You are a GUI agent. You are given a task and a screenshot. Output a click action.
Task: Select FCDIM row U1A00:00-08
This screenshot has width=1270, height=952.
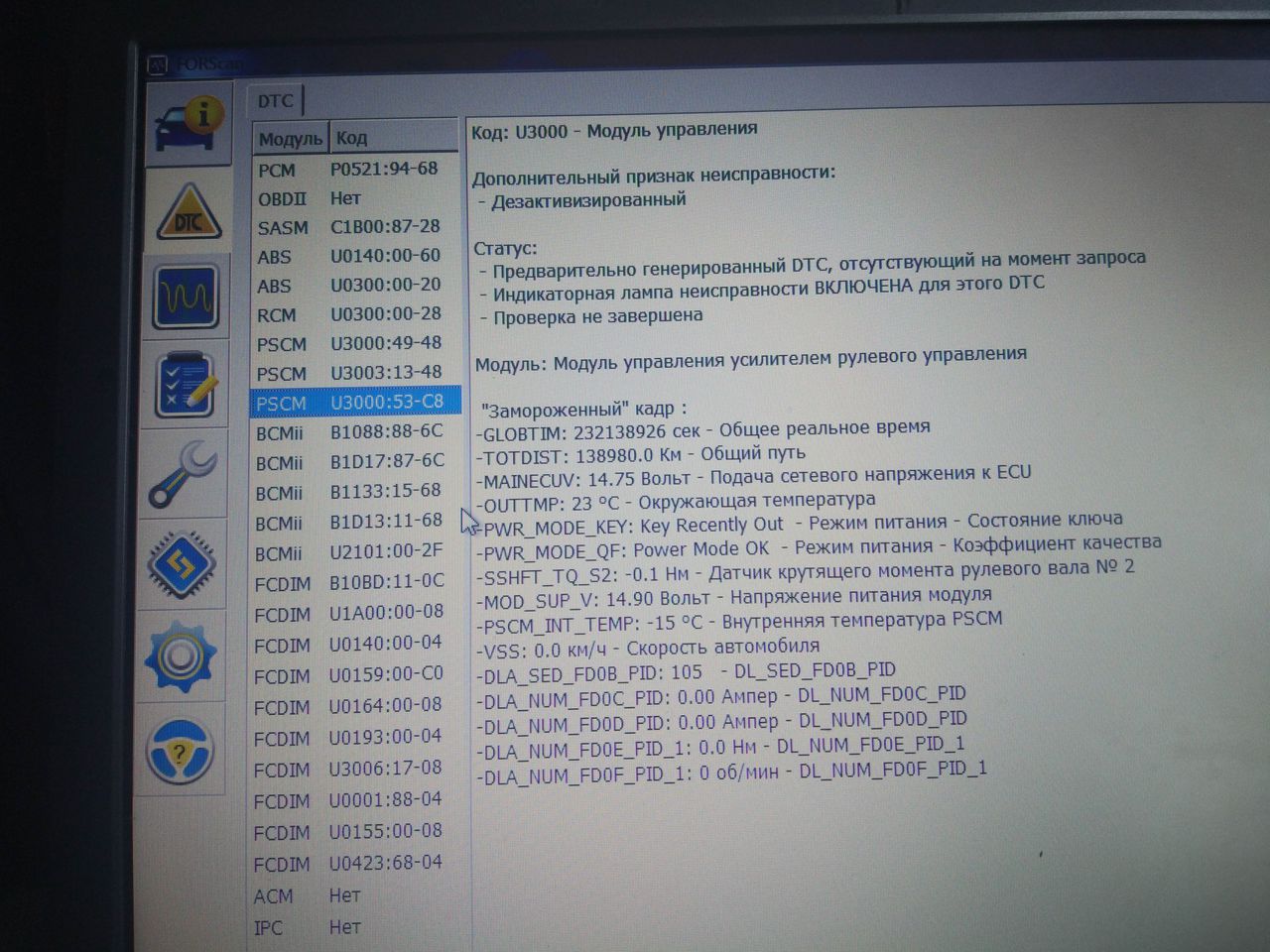355,613
